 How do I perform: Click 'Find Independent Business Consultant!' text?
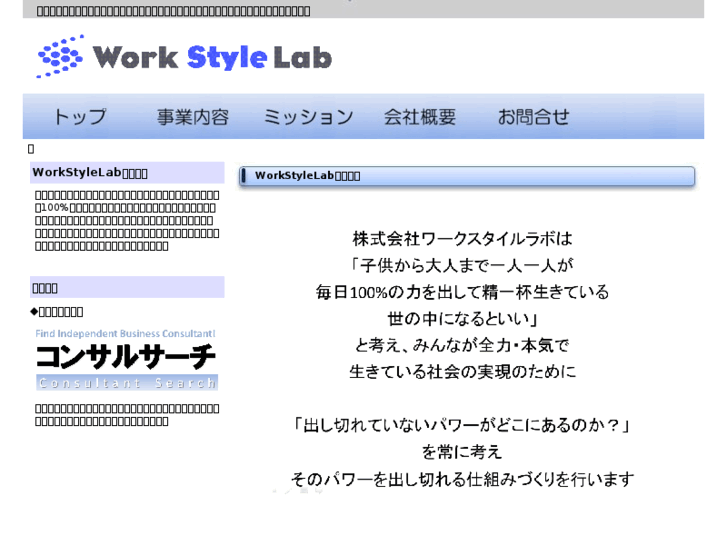[x=126, y=333]
